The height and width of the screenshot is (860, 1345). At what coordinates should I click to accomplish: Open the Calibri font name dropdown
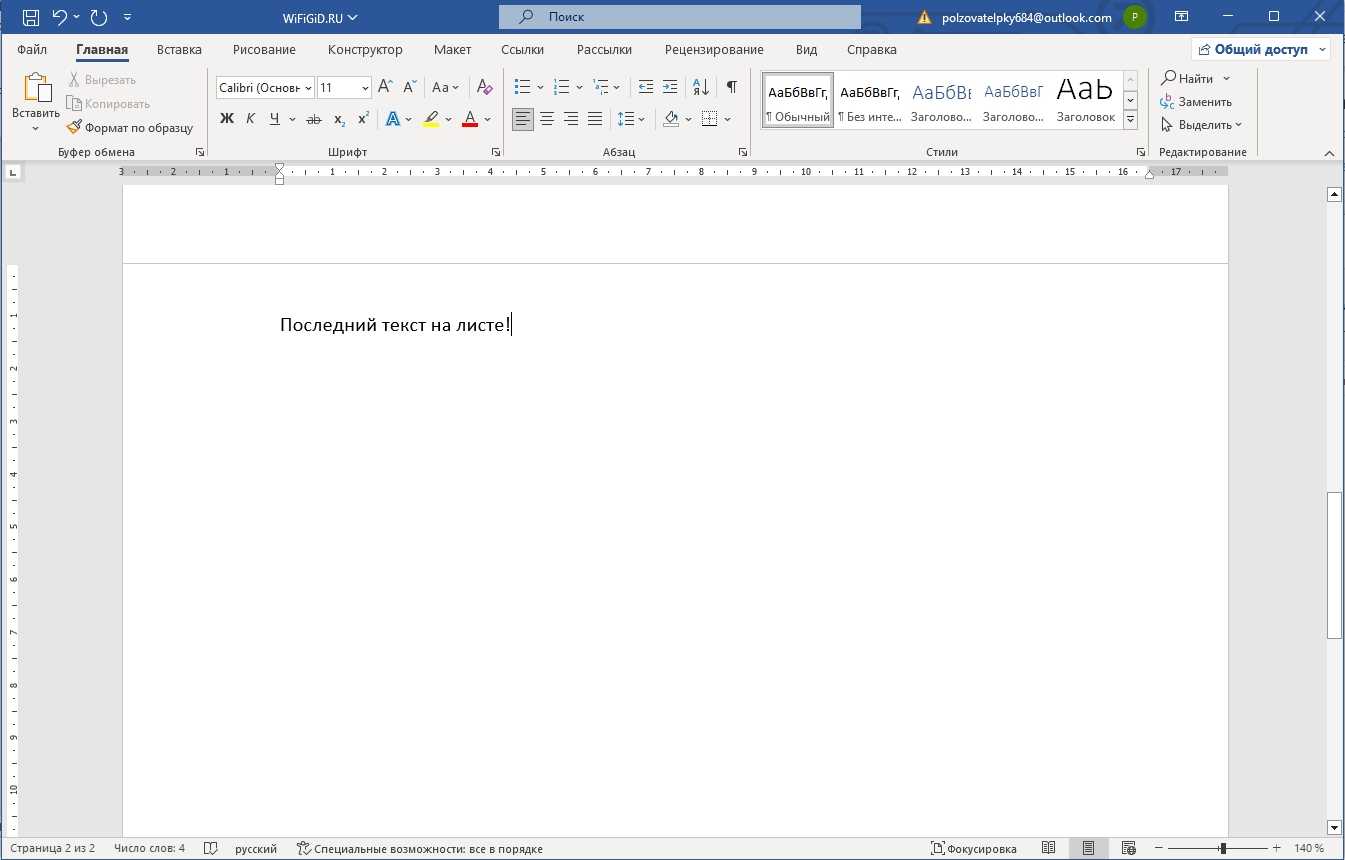[x=308, y=88]
